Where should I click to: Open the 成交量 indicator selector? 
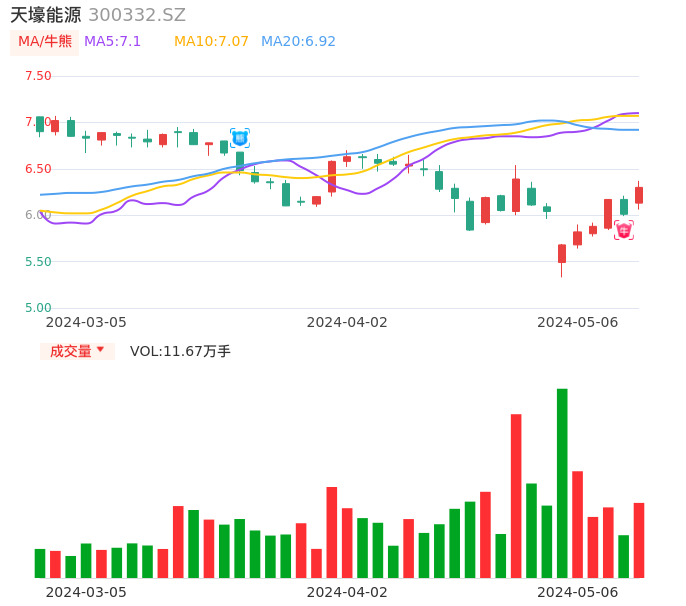77,351
